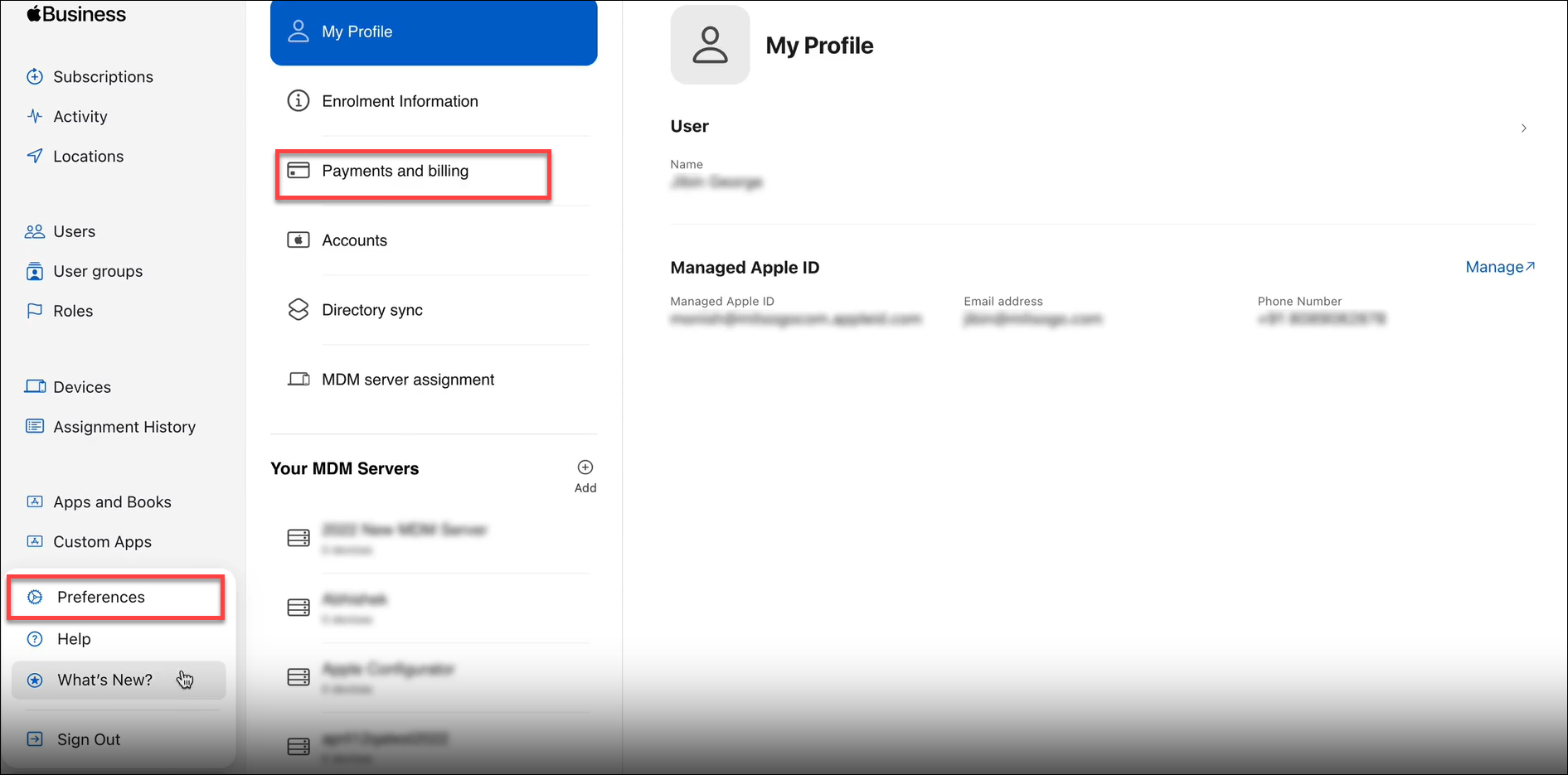This screenshot has height=775, width=1568.
Task: Click the User groups icon
Action: point(35,271)
